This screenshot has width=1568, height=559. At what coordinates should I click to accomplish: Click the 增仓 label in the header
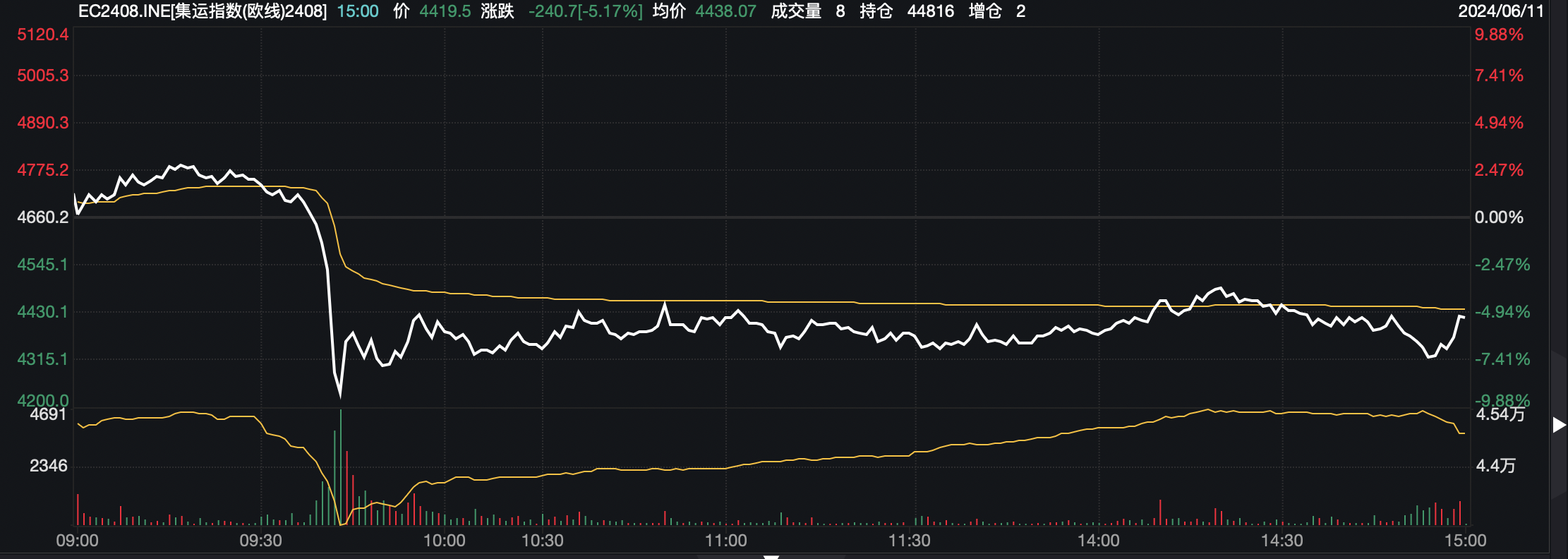[985, 11]
